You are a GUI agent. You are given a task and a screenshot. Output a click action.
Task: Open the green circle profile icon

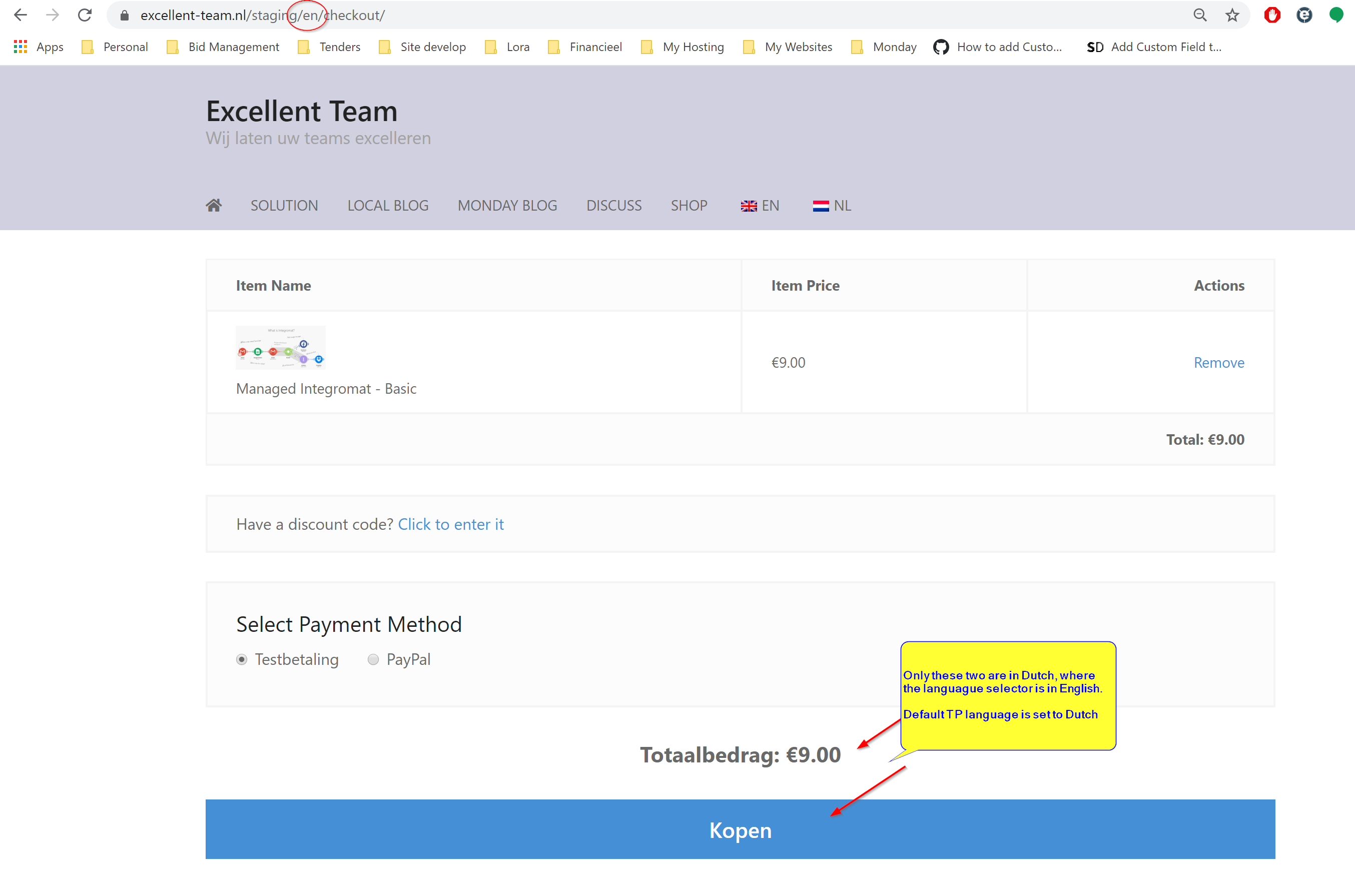(1336, 16)
